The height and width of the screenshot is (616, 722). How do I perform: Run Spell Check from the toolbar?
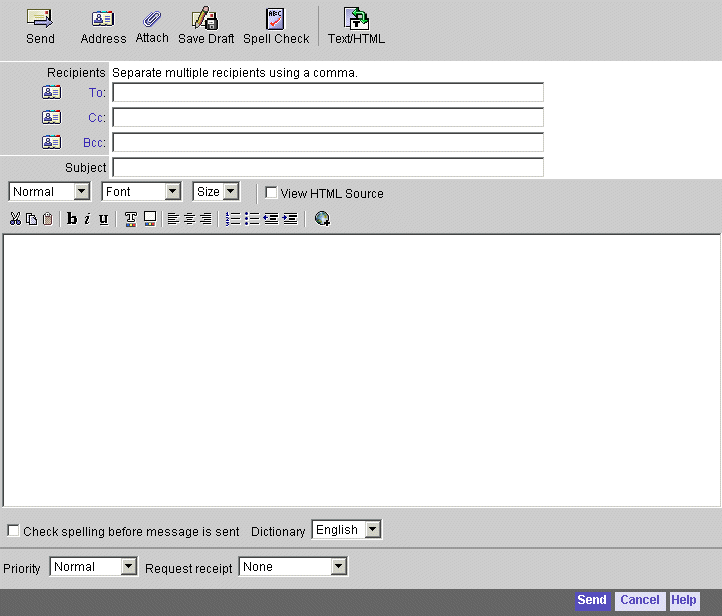[275, 19]
